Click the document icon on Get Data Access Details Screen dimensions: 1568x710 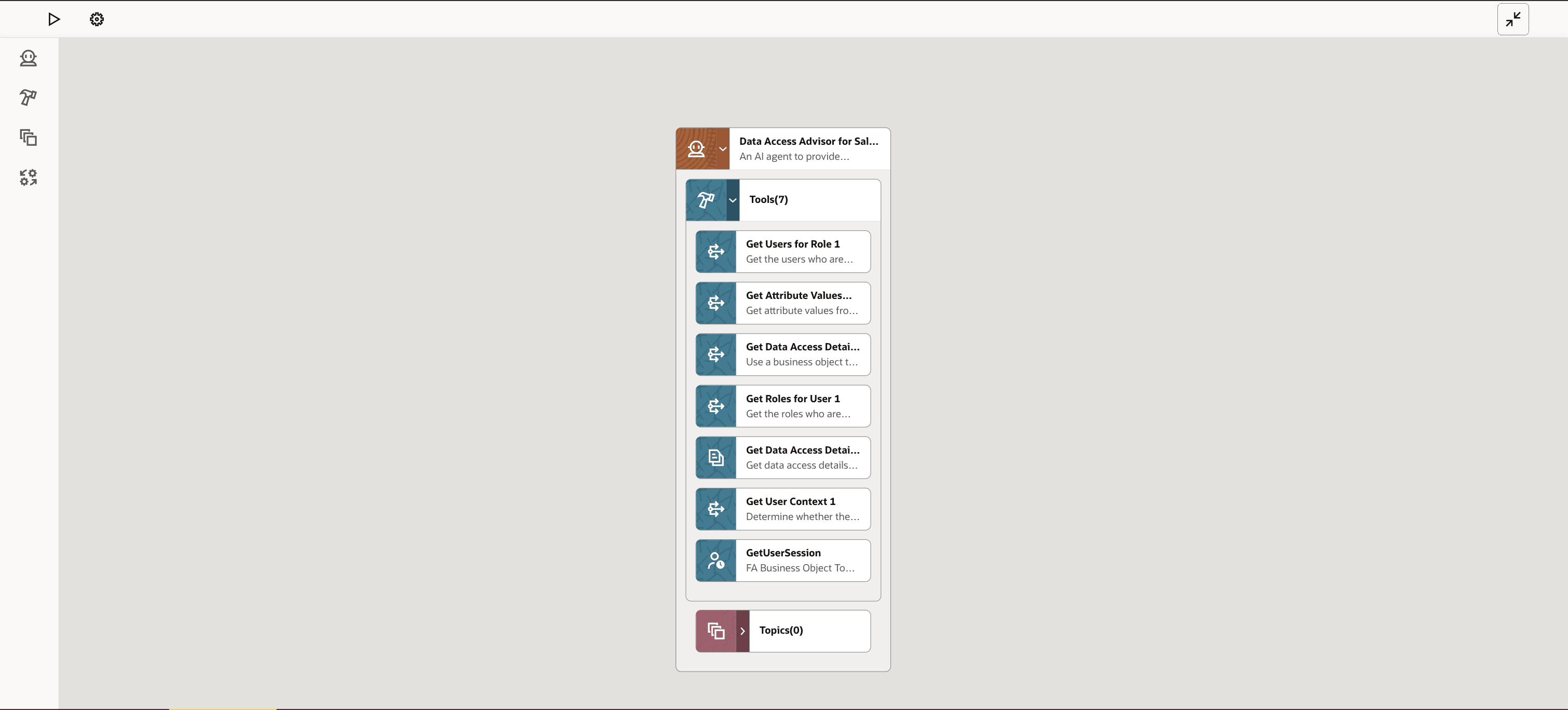click(716, 457)
